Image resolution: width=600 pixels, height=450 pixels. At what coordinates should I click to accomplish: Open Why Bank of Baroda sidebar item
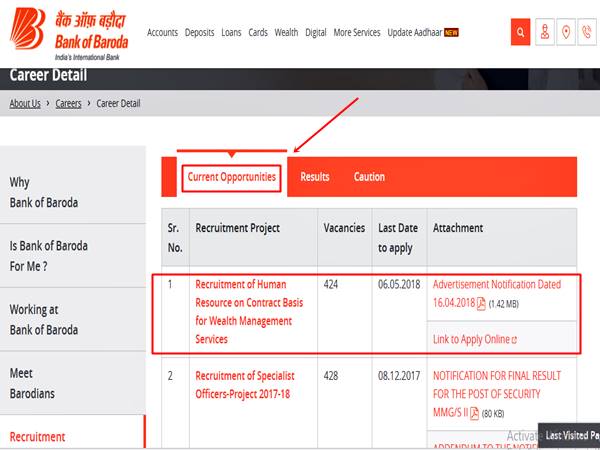[x=73, y=192]
